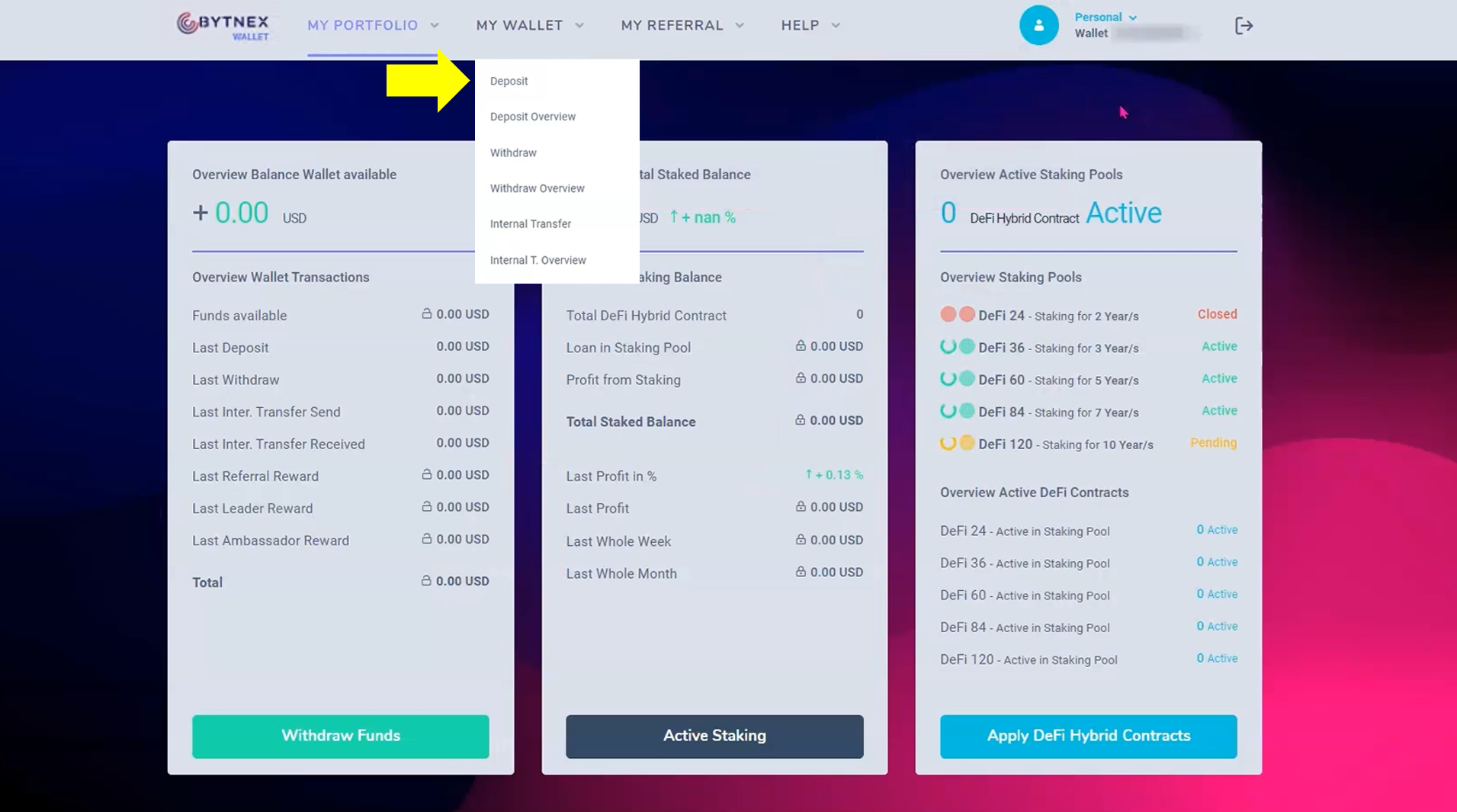Click the logout icon
1457x812 pixels.
coord(1244,26)
